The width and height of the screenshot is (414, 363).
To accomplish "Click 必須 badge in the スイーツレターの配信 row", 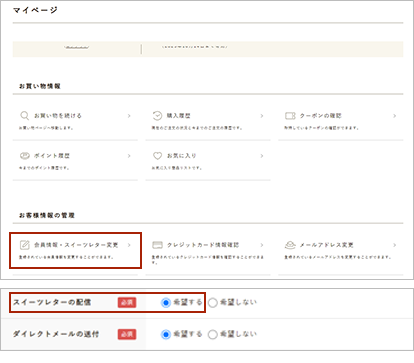I will click(x=127, y=302).
